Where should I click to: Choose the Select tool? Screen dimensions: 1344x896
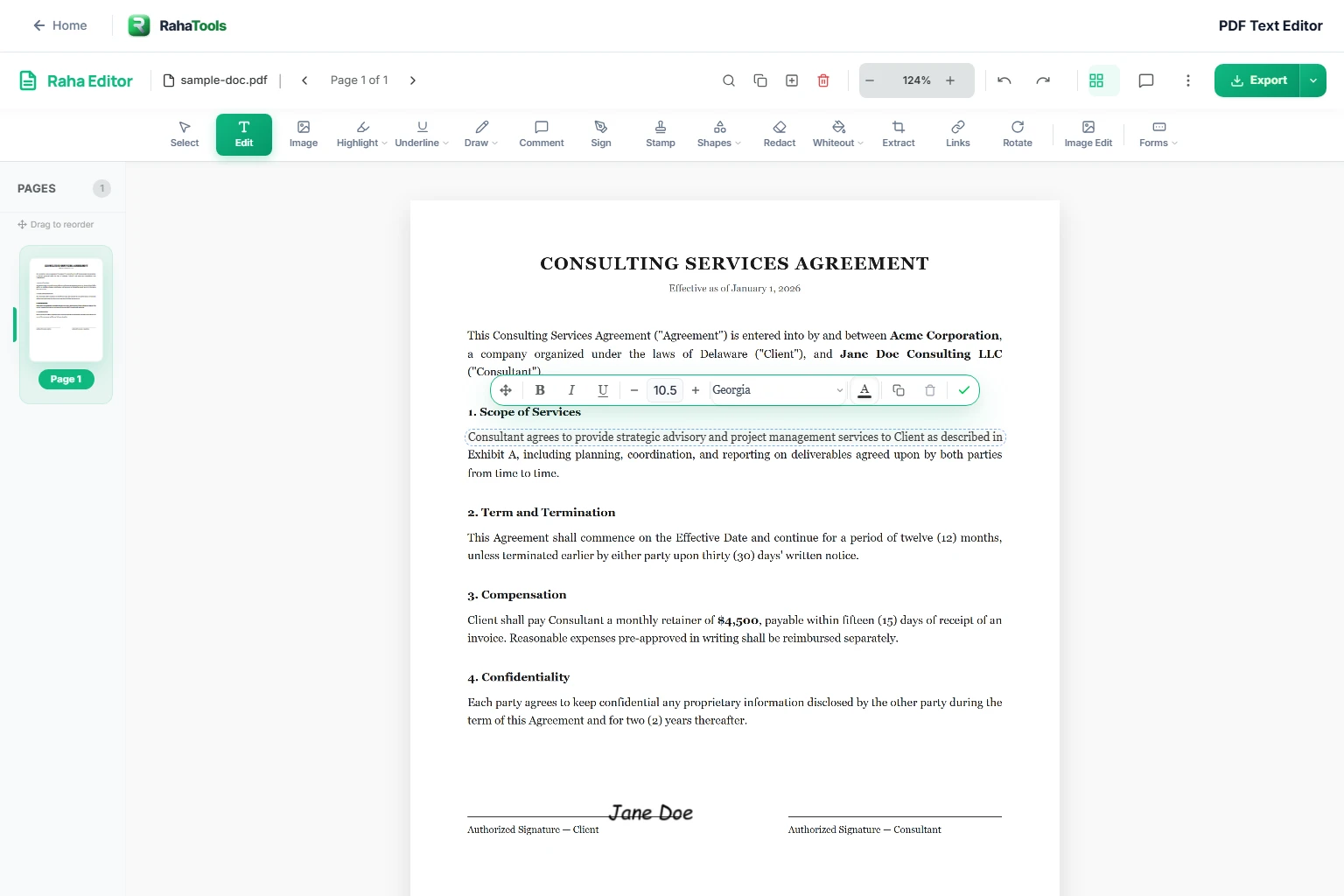coord(185,135)
